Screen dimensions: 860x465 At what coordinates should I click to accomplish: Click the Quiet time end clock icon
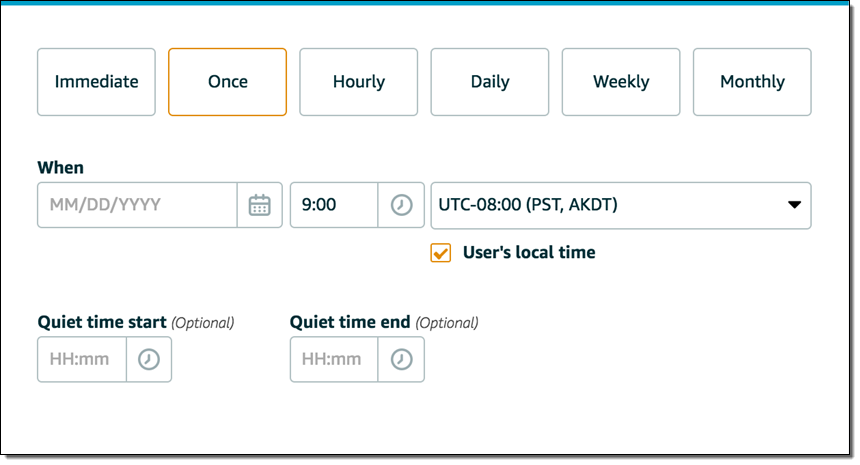coord(401,359)
